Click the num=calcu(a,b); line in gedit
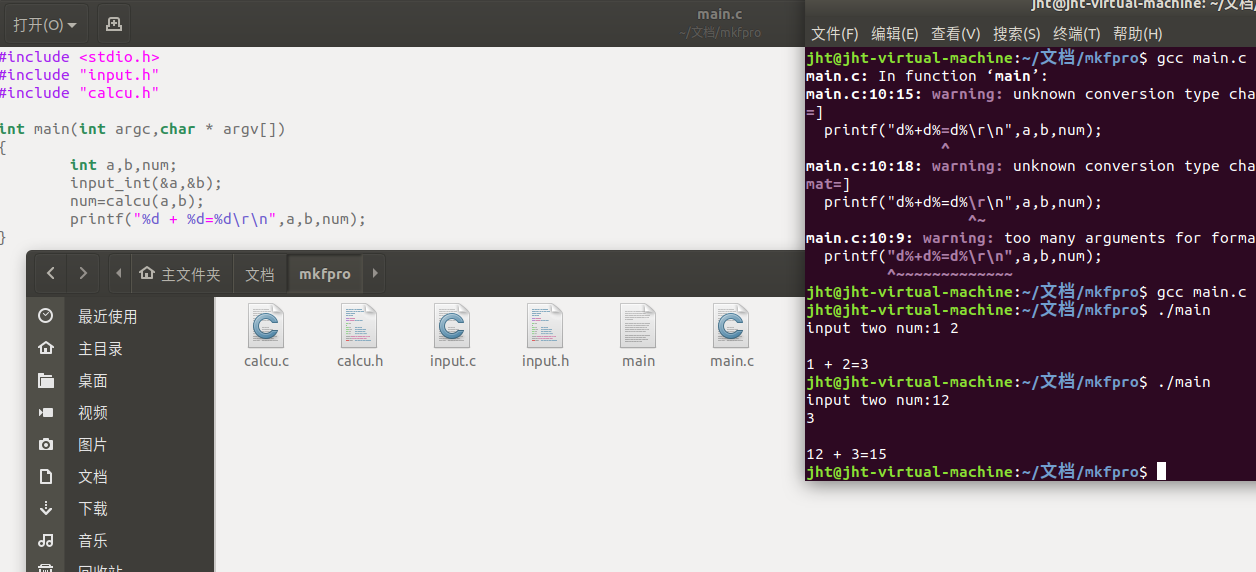This screenshot has width=1256, height=572. tap(137, 201)
